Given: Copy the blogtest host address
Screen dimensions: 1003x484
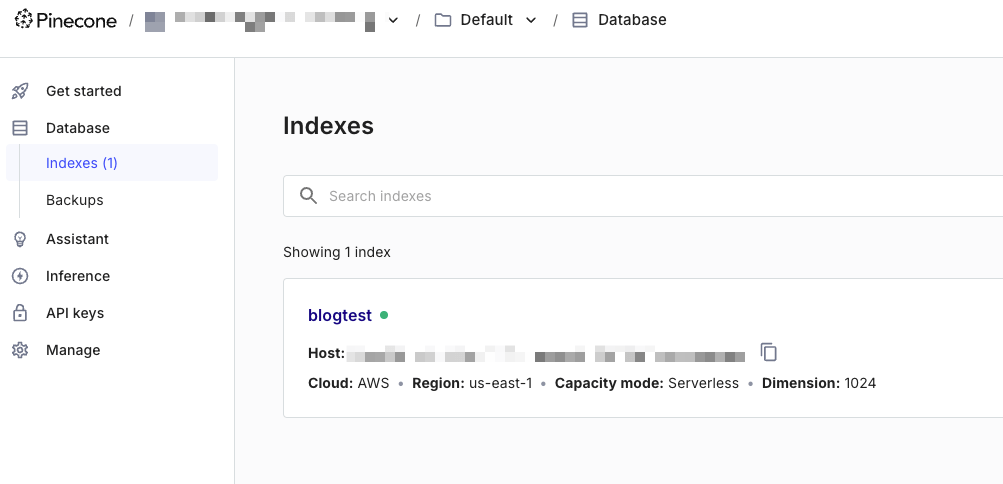Looking at the screenshot, I should coord(768,352).
